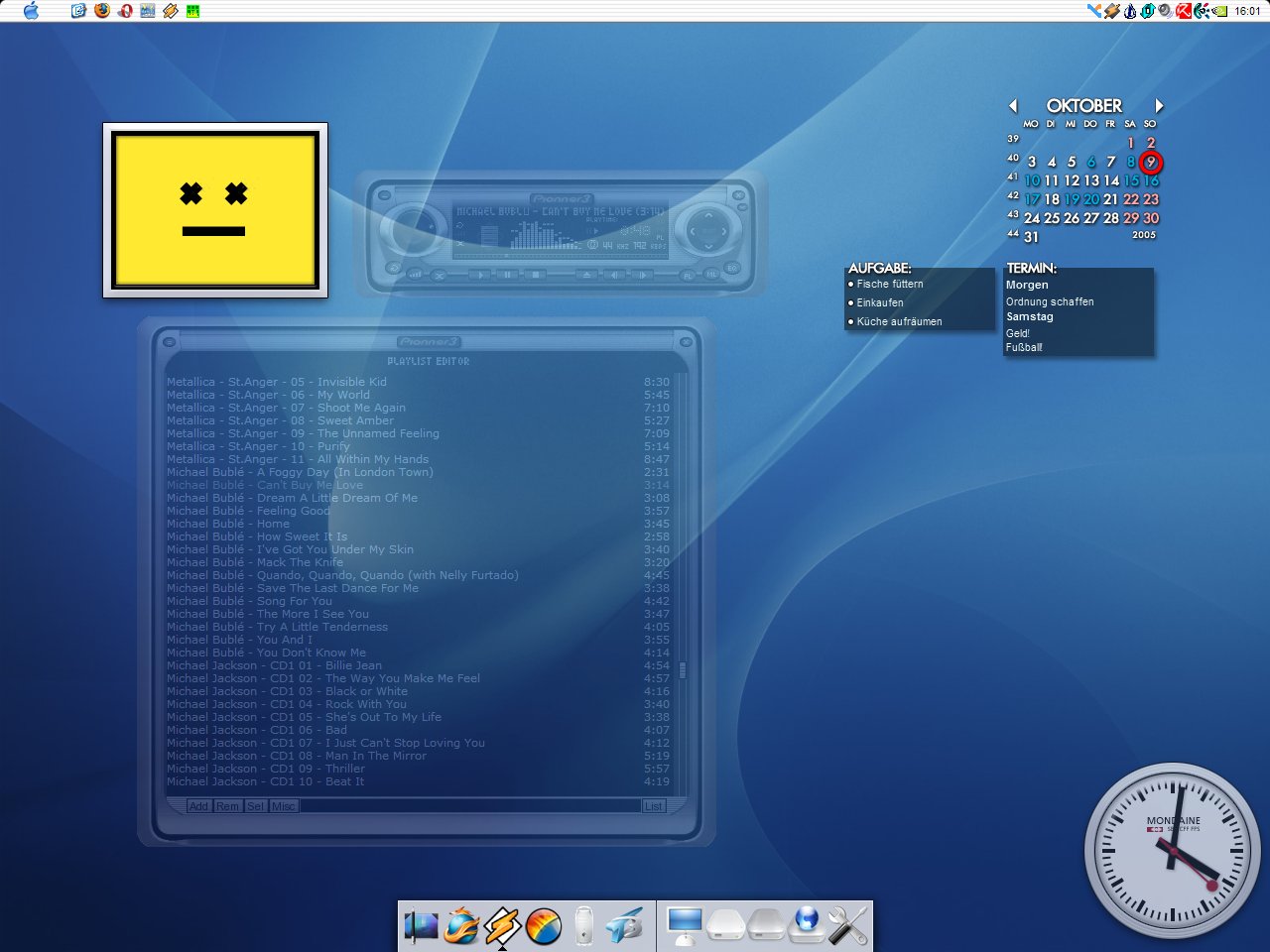Skip to previous track on the player
Image resolution: width=1270 pixels, height=952 pixels.
point(614,275)
